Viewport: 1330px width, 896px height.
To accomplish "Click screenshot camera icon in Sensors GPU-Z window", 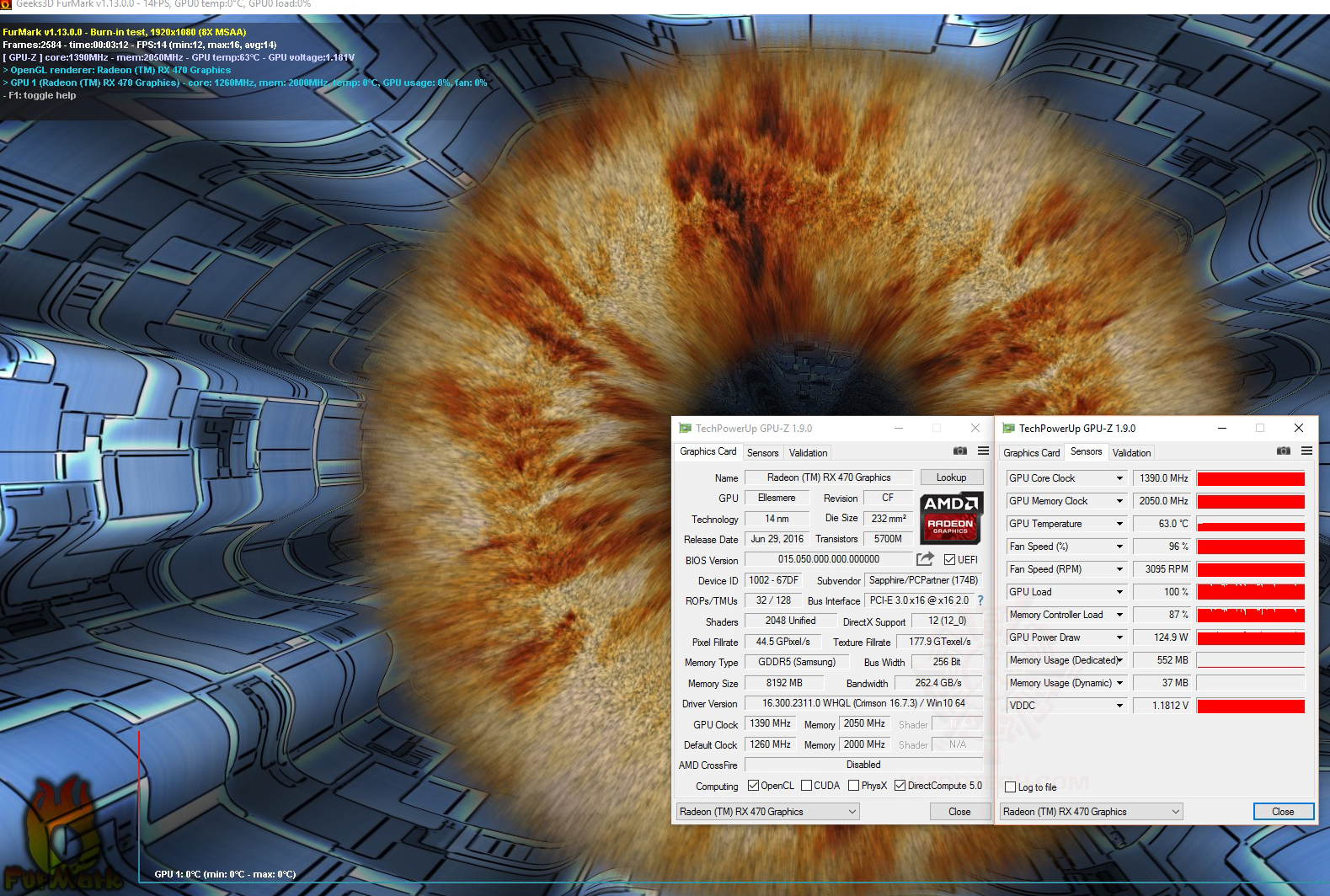I will [x=1284, y=451].
